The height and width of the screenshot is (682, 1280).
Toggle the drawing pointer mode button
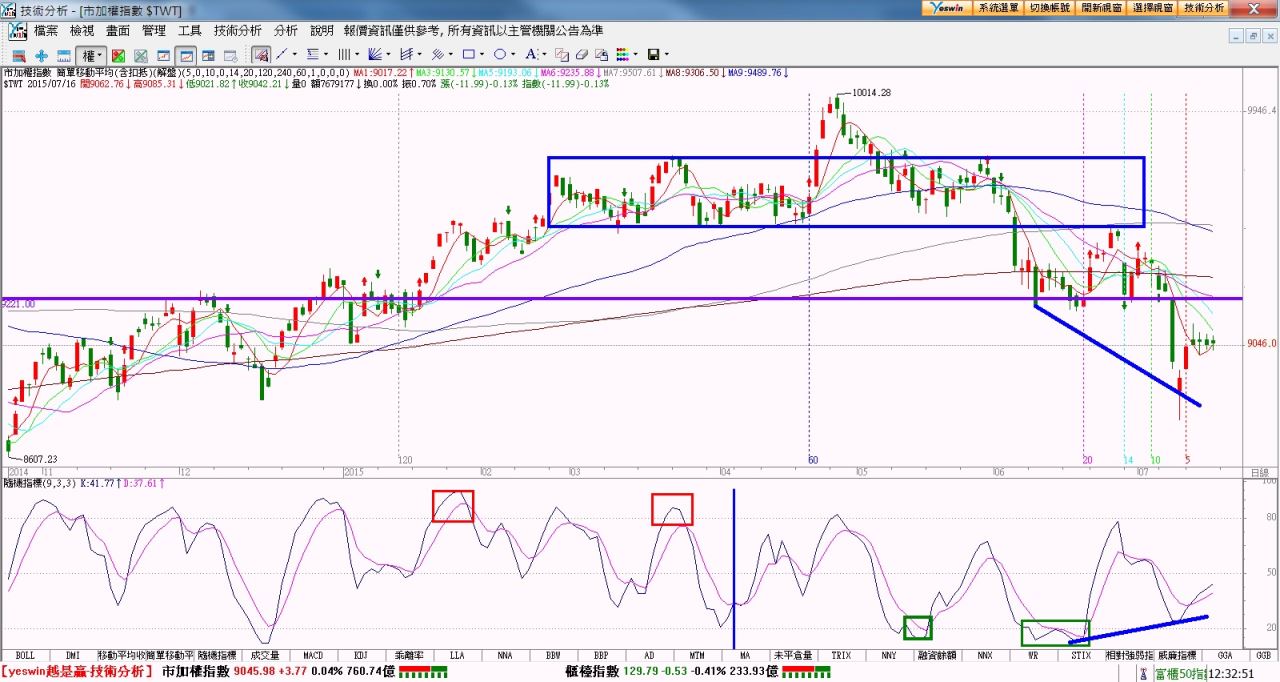(260, 54)
